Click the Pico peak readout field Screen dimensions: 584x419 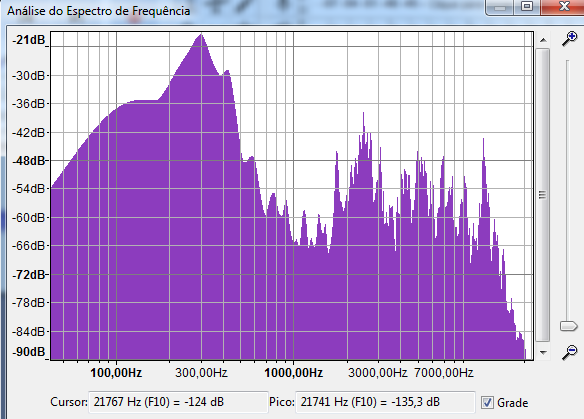coord(385,402)
